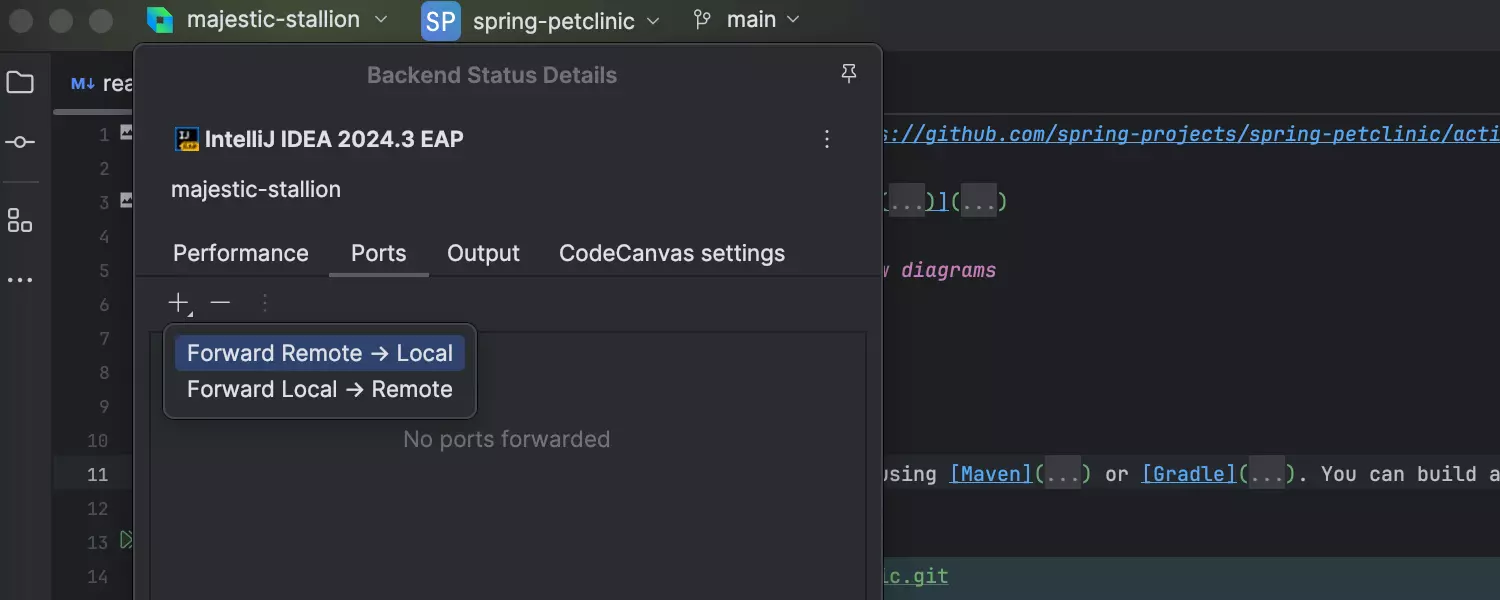Open kebab menu beside IntelliJ IDEA 2024.3 EAP
Viewport: 1500px width, 600px height.
pos(827,140)
